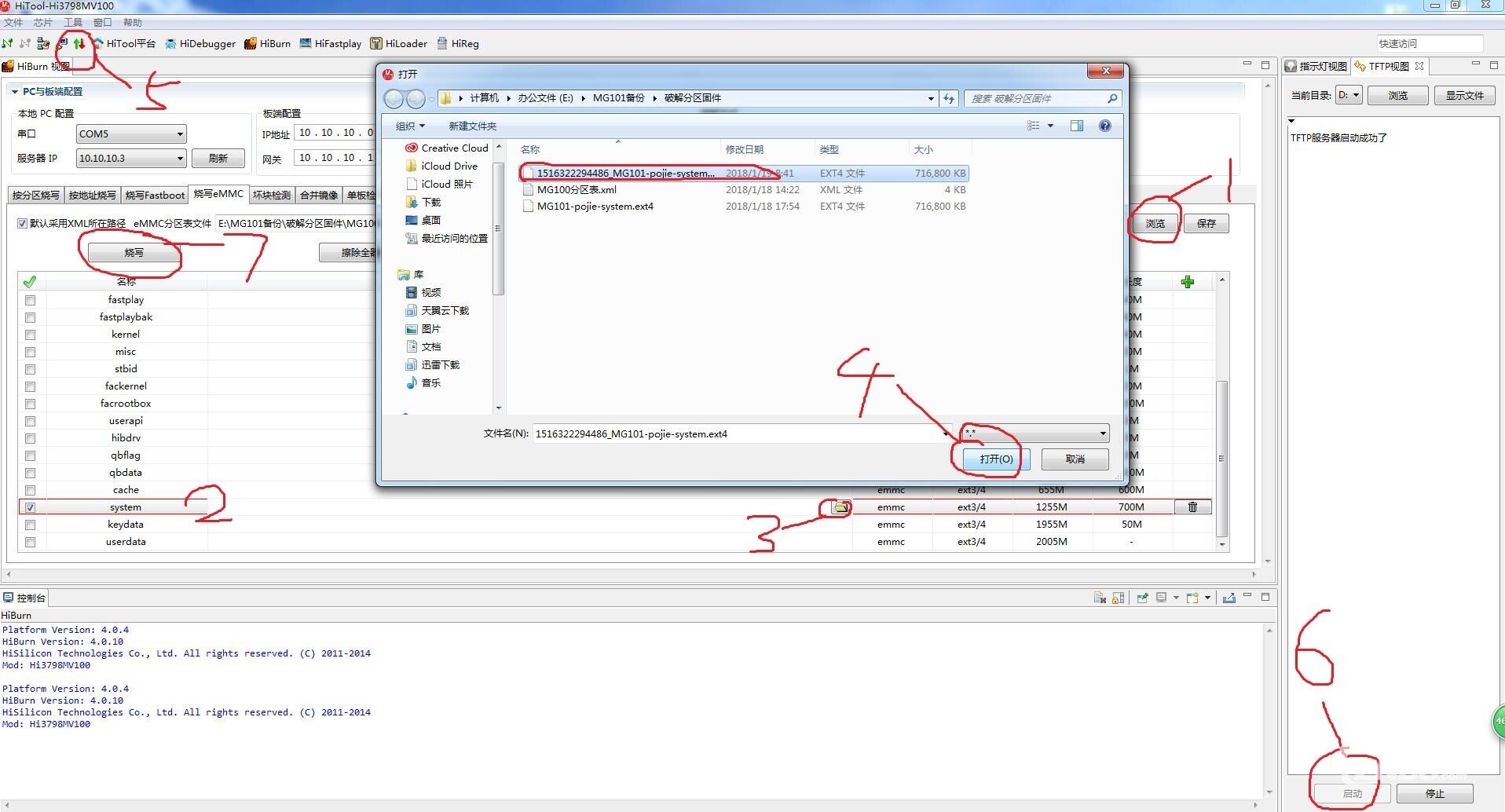Click the 烧写 burn button
The height and width of the screenshot is (812, 1505).
pos(134,253)
